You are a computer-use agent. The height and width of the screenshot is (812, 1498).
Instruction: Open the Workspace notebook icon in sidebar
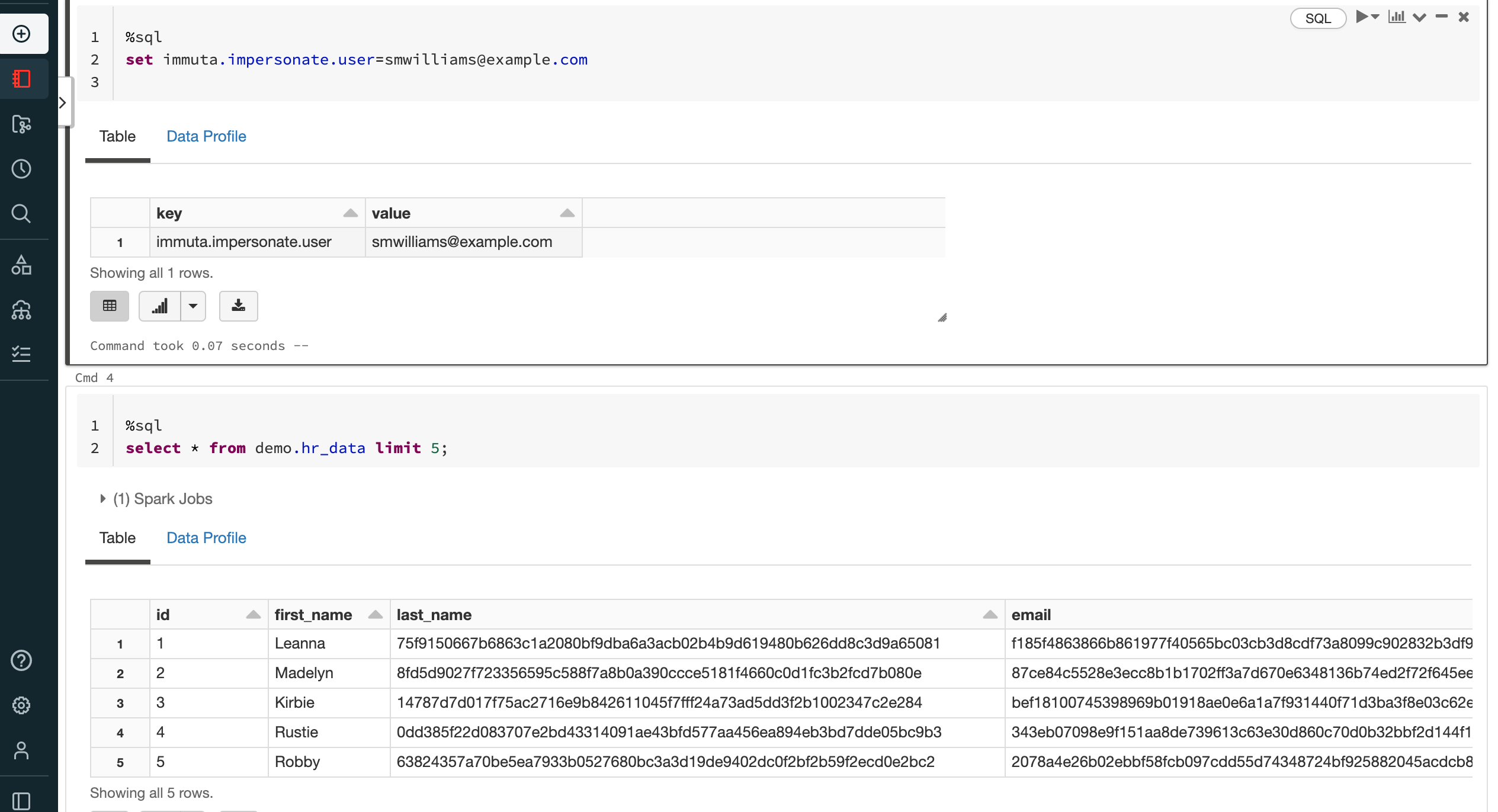tap(22, 79)
